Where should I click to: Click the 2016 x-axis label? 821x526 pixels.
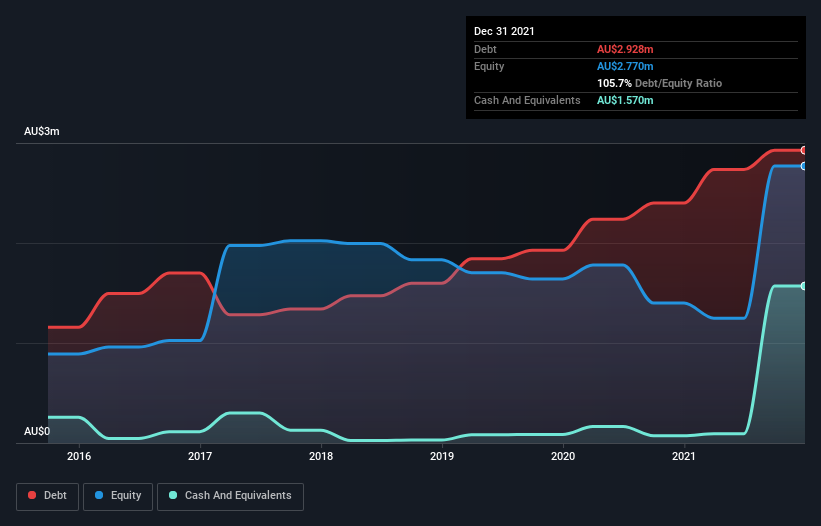[x=79, y=456]
